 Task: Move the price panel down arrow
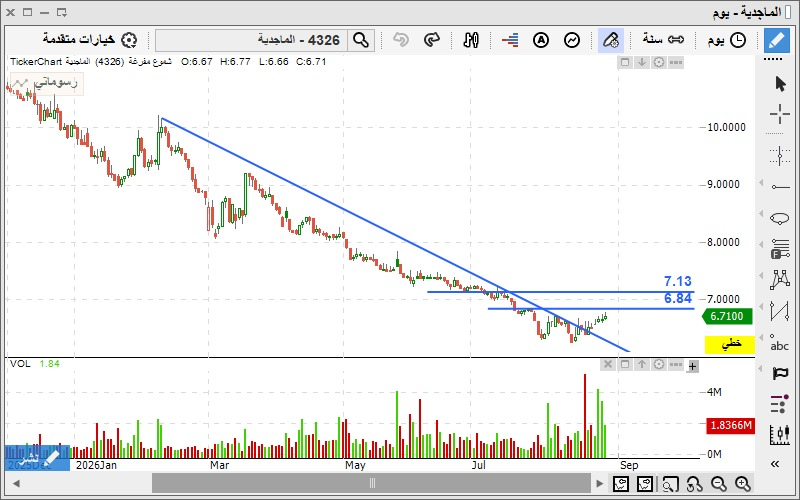click(642, 62)
